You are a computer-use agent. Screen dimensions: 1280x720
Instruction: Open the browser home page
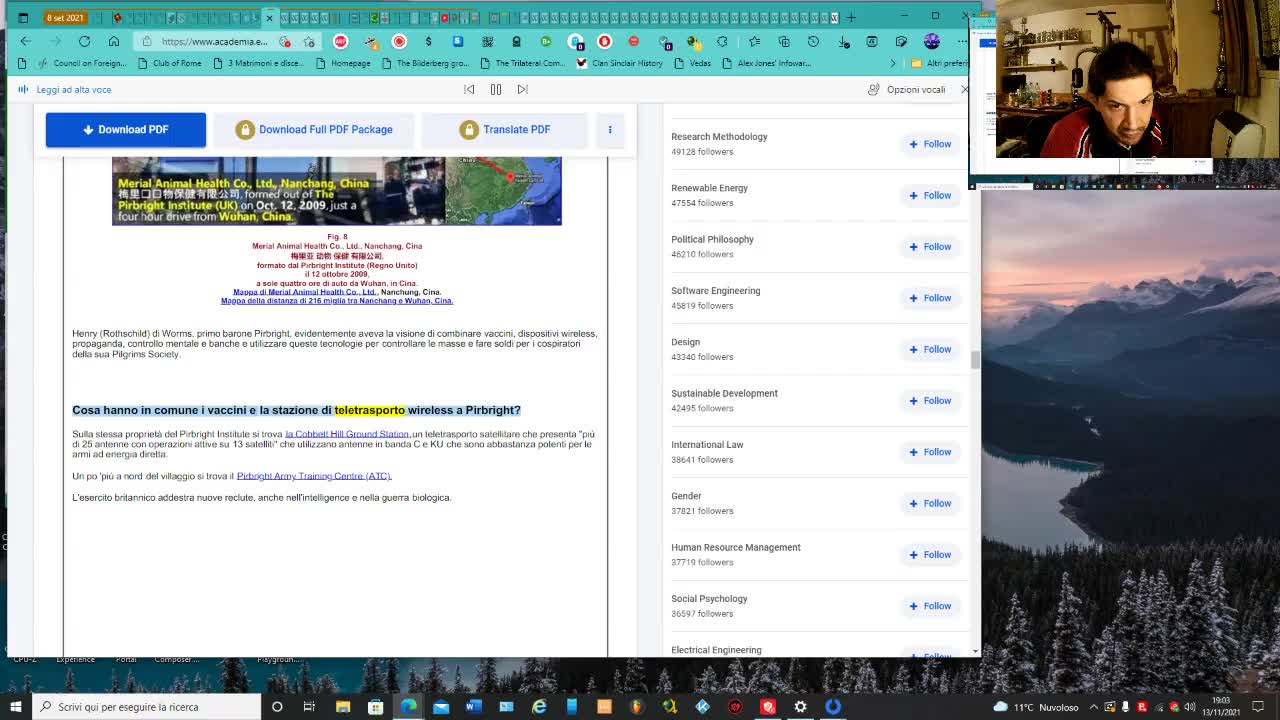pyautogui.click(x=114, y=41)
